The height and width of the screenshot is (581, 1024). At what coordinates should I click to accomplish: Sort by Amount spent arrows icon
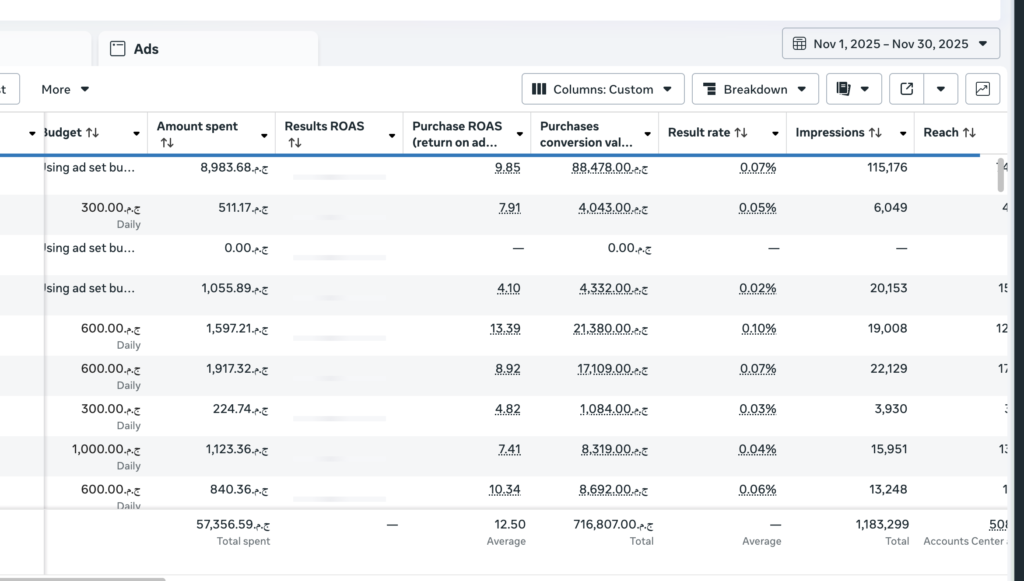pyautogui.click(x=167, y=142)
